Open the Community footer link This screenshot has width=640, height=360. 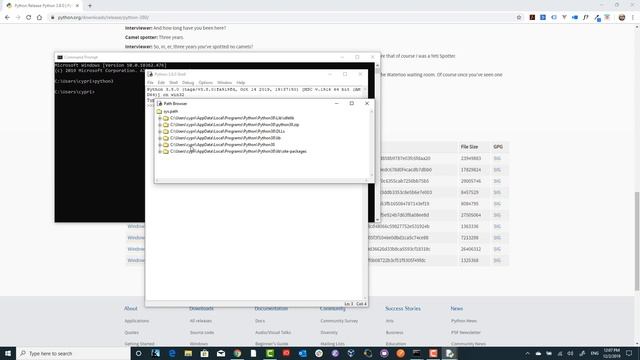coord(332,309)
